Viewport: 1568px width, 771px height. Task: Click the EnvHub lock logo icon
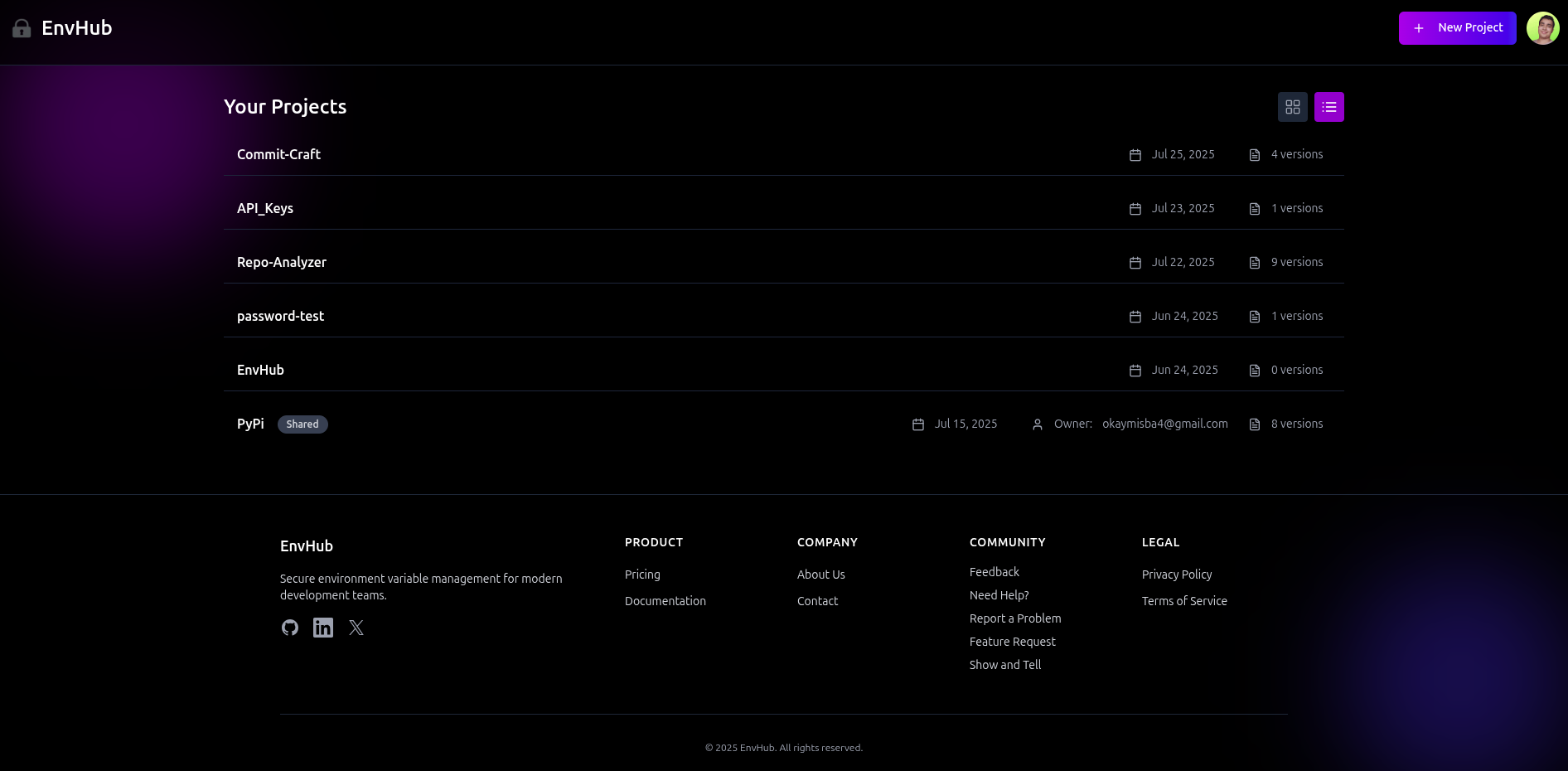[22, 28]
